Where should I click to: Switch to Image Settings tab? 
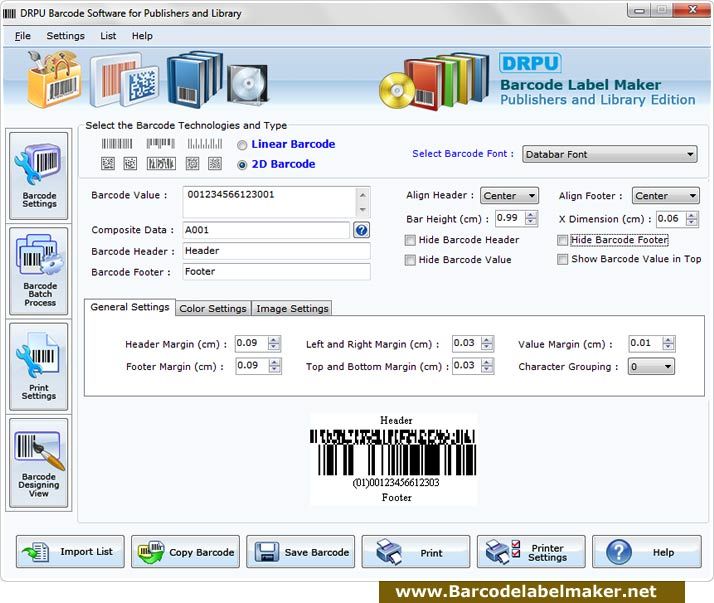coord(292,309)
